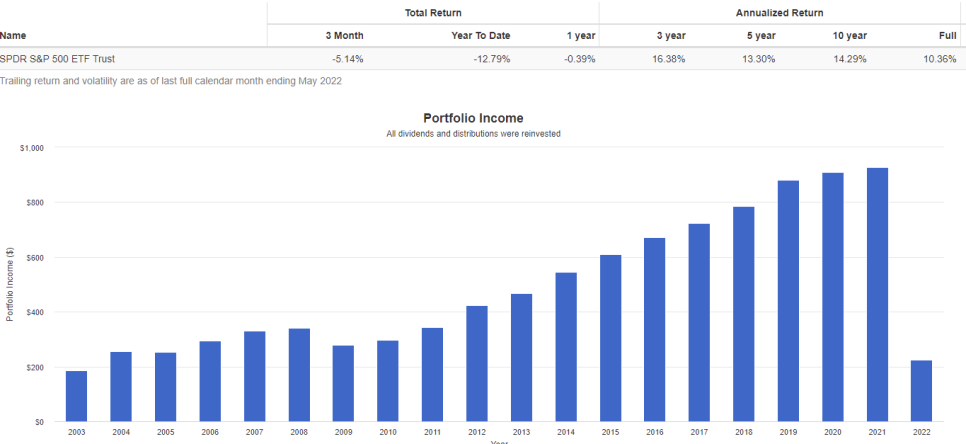Click the 2007 income bar
966x444 pixels.
254,377
